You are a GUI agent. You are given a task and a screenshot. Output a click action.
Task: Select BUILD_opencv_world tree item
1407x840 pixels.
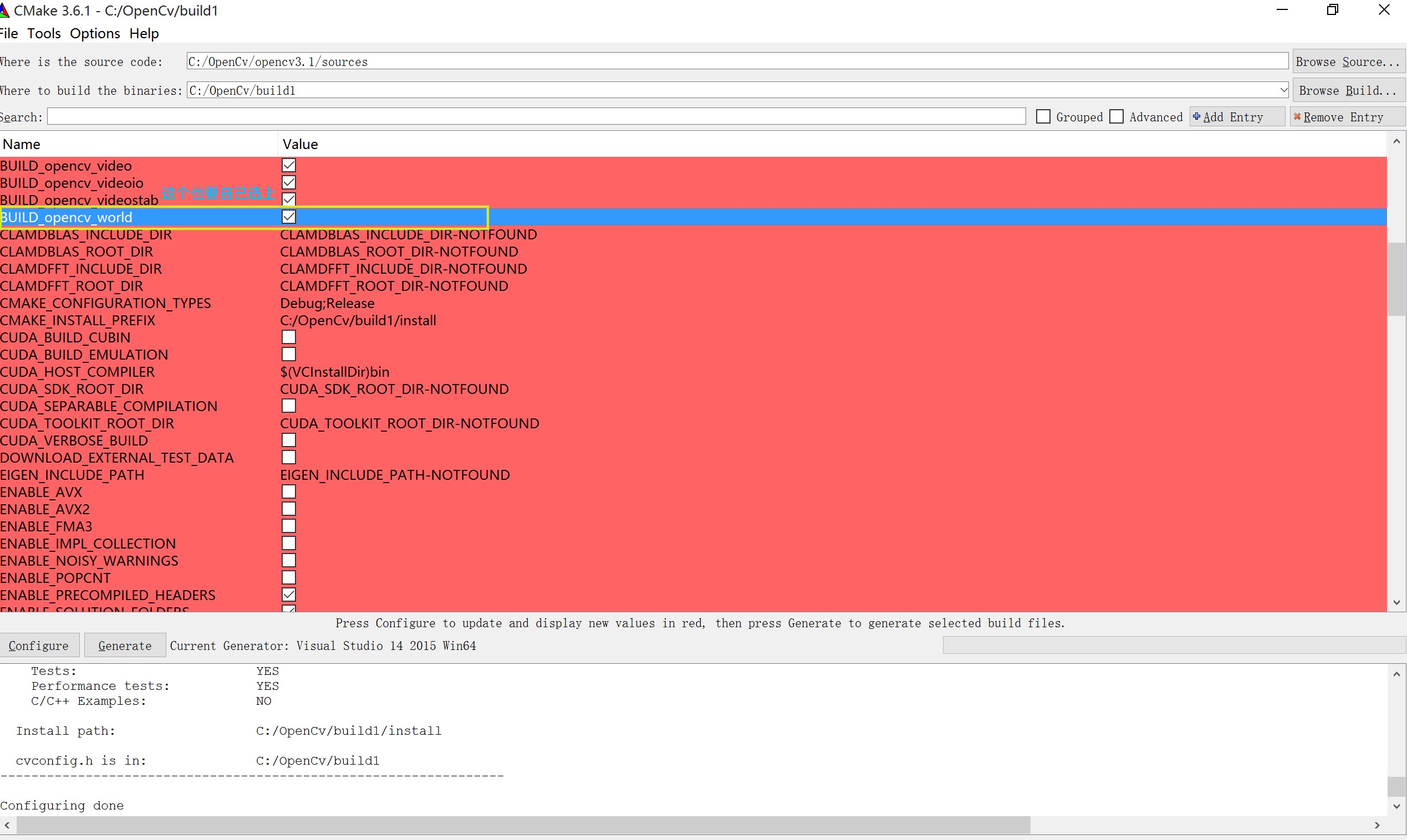click(69, 217)
